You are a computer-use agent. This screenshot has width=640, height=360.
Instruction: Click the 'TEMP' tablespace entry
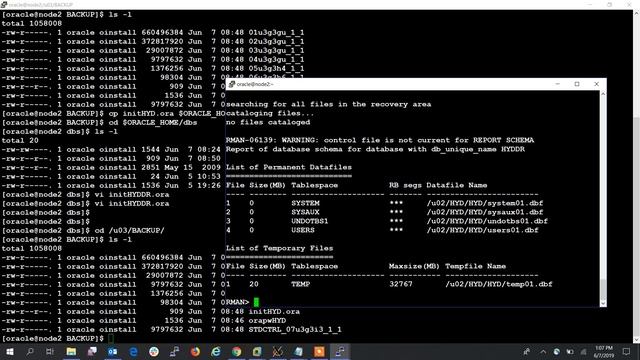(300, 284)
